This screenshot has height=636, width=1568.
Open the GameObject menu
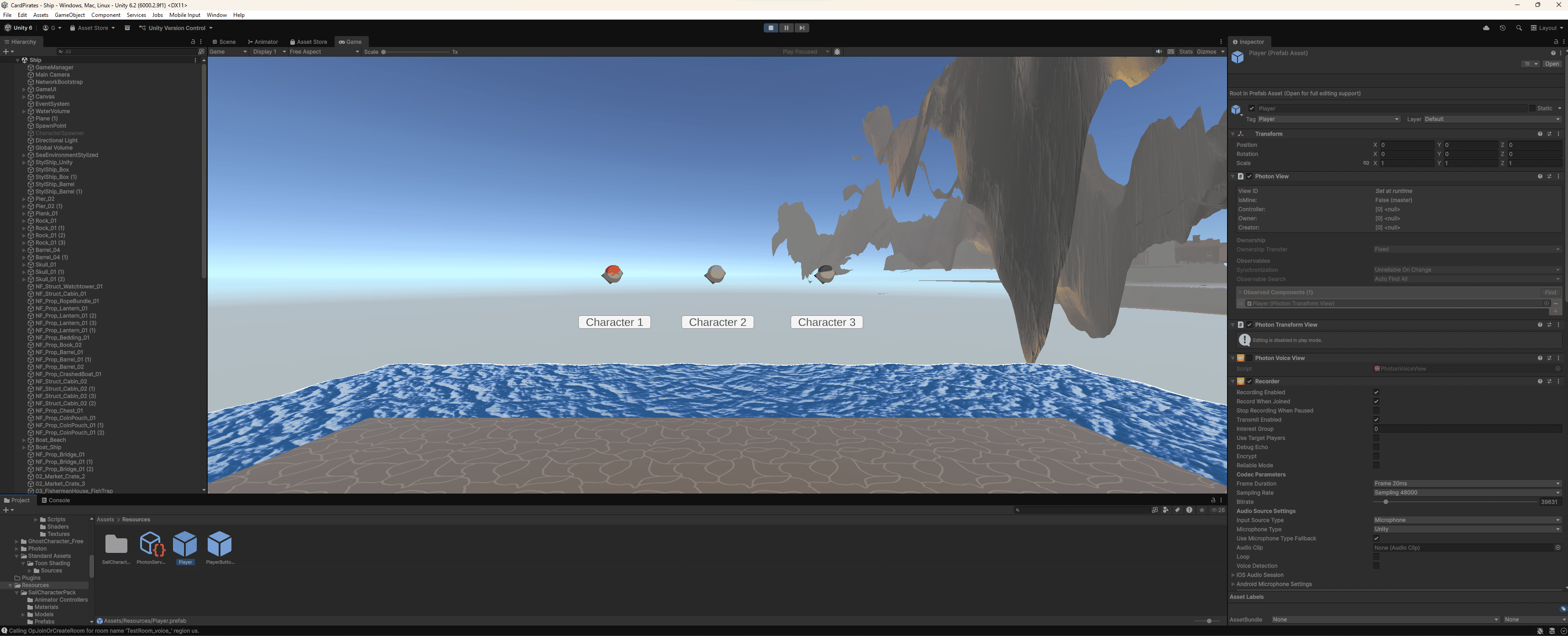click(x=70, y=15)
